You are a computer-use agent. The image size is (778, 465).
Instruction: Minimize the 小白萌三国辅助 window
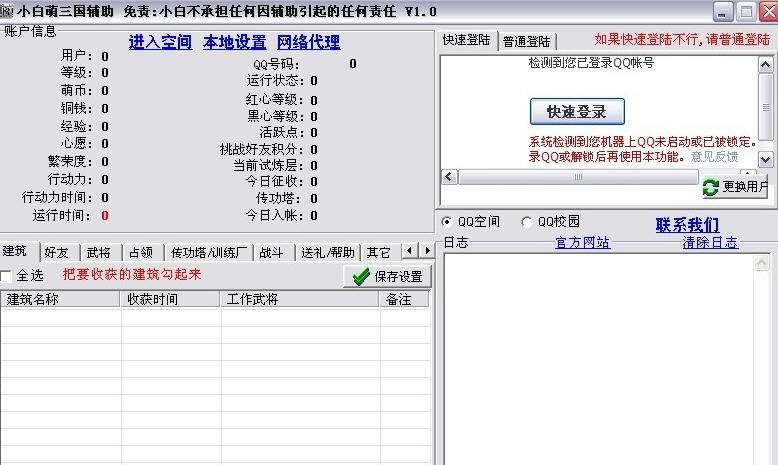coord(723,12)
